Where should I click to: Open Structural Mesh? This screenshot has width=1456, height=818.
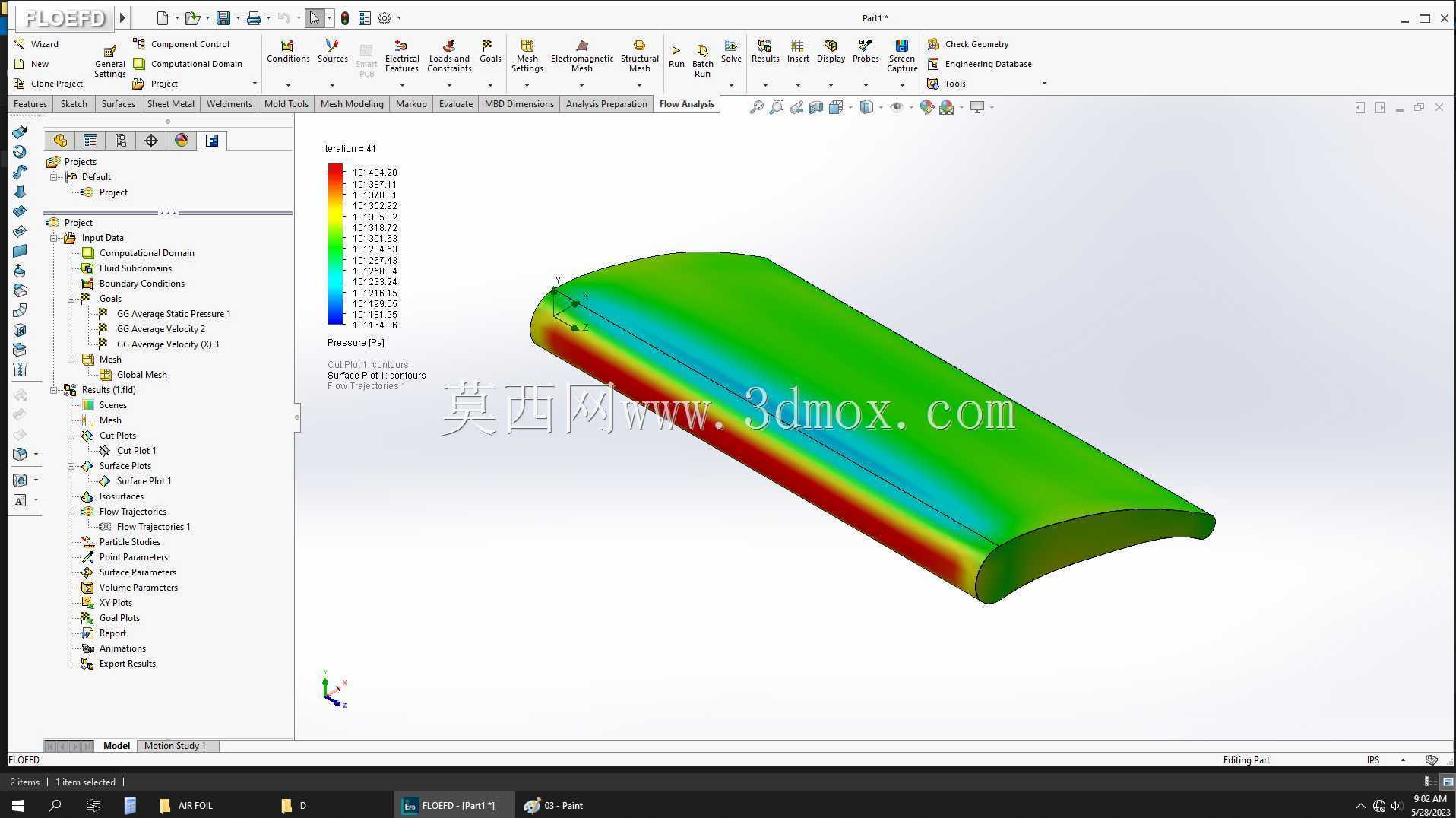pos(639,56)
